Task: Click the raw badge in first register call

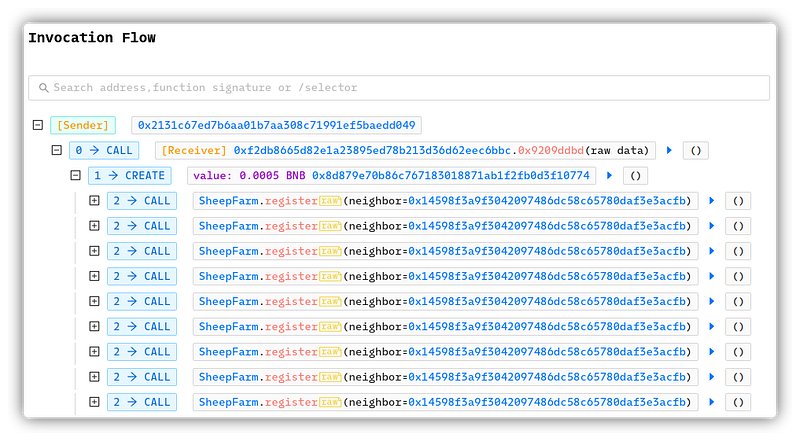Action: pyautogui.click(x=330, y=201)
